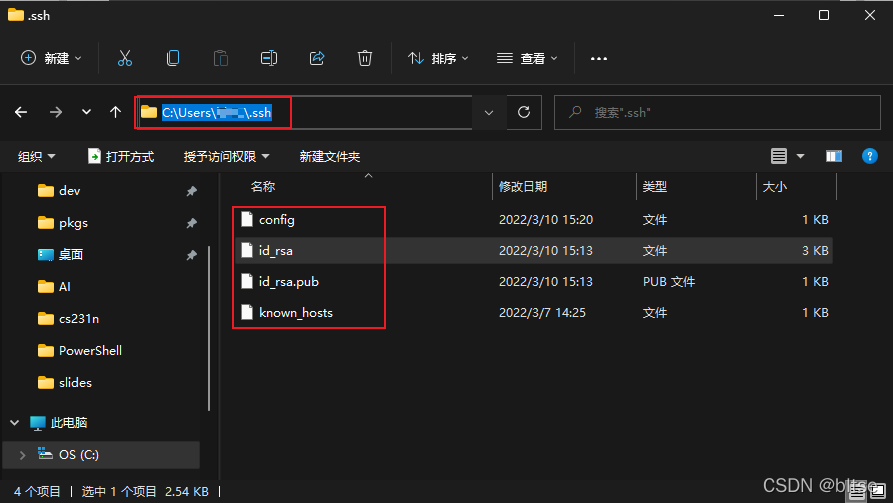Open the 排序 sort dropdown
893x503 pixels.
pyautogui.click(x=439, y=58)
